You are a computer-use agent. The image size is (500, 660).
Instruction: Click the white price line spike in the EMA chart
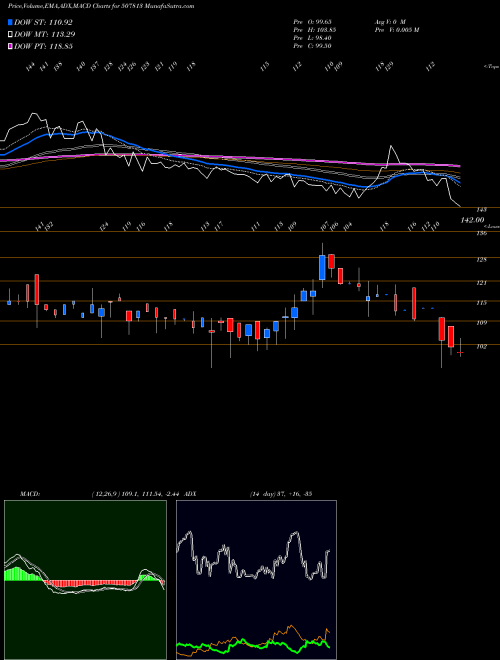point(391,147)
